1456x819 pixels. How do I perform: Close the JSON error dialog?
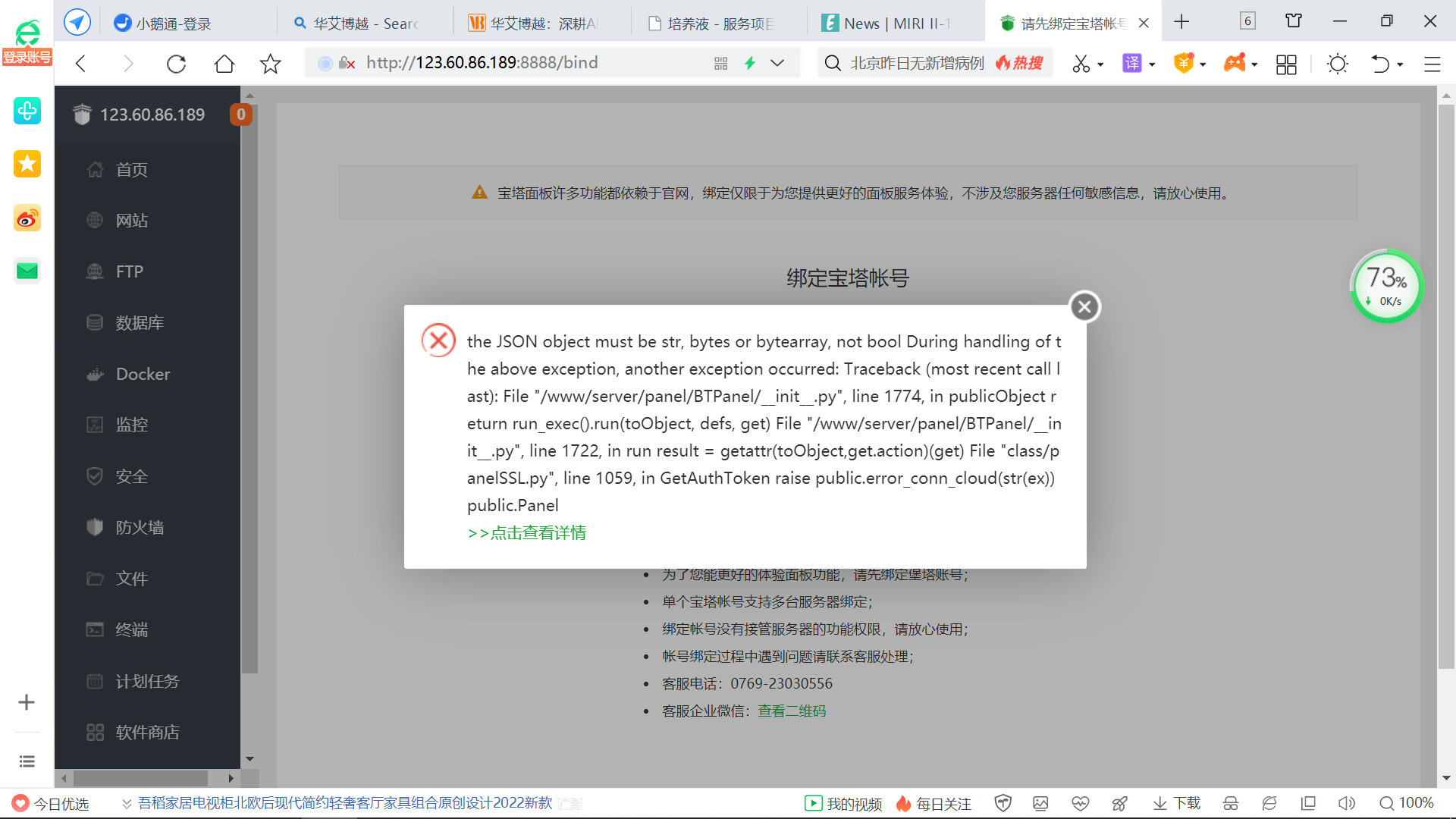1084,307
